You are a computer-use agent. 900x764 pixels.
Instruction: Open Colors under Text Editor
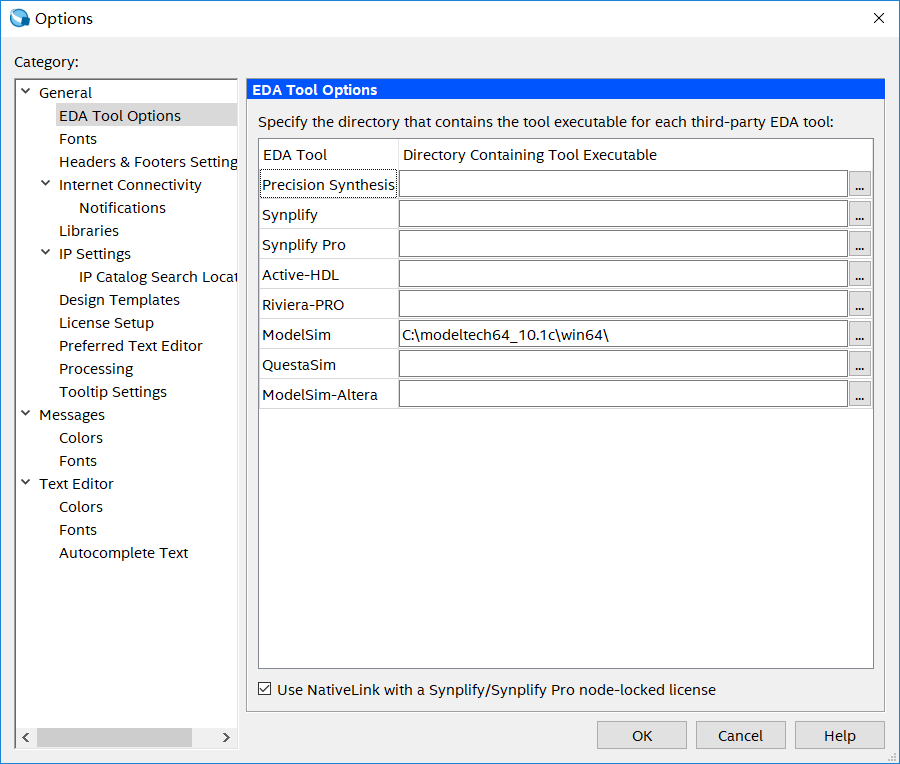[x=81, y=507]
